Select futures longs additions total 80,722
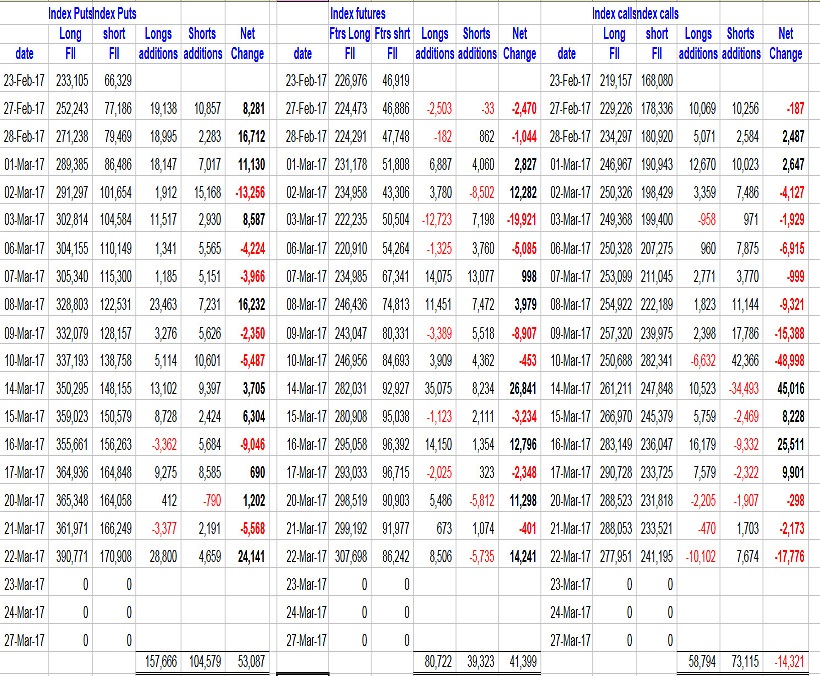 coord(433,661)
